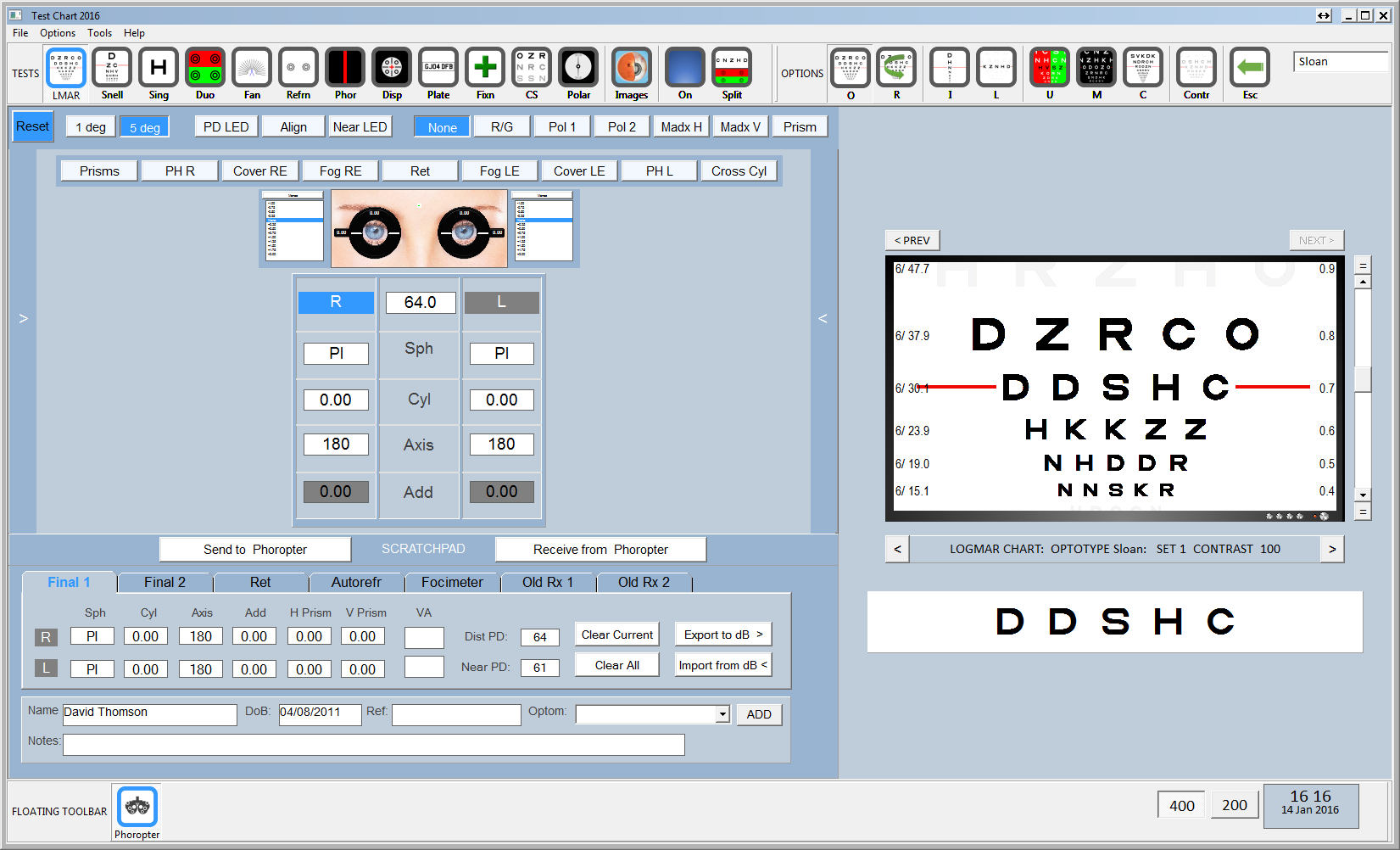Viewport: 1400px width, 850px height.
Task: Switch to the Autorefr tab
Action: [x=356, y=583]
